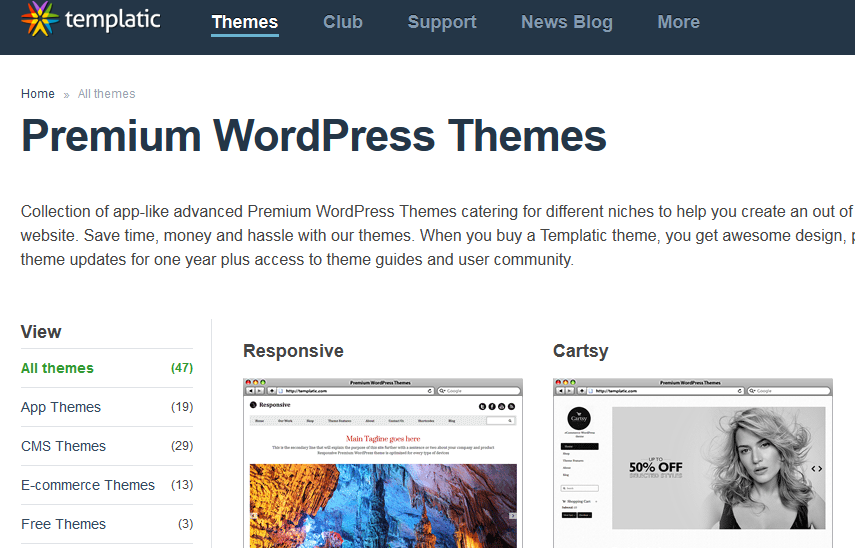
Task: Visit the News Blog
Action: tap(567, 22)
